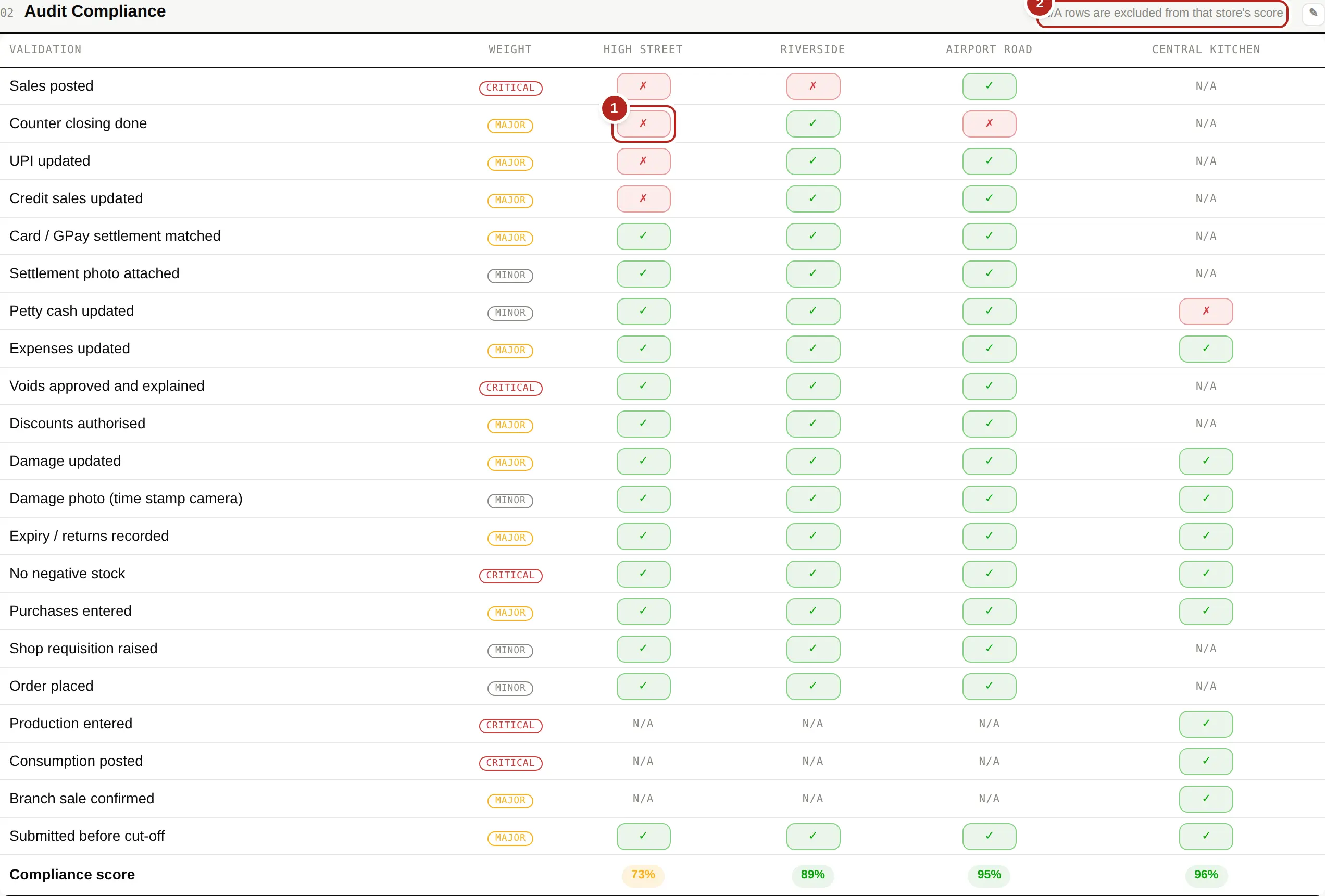Toggle Counter closing done for Airport Road

coord(989,124)
